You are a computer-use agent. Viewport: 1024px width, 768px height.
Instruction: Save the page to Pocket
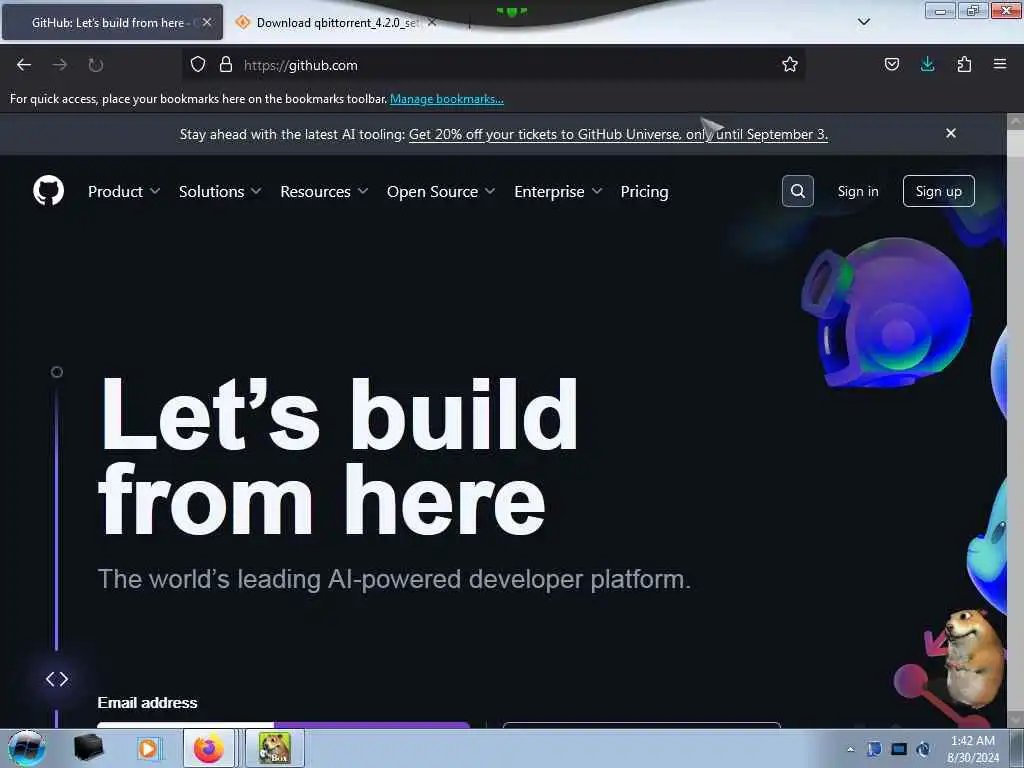pyautogui.click(x=891, y=65)
